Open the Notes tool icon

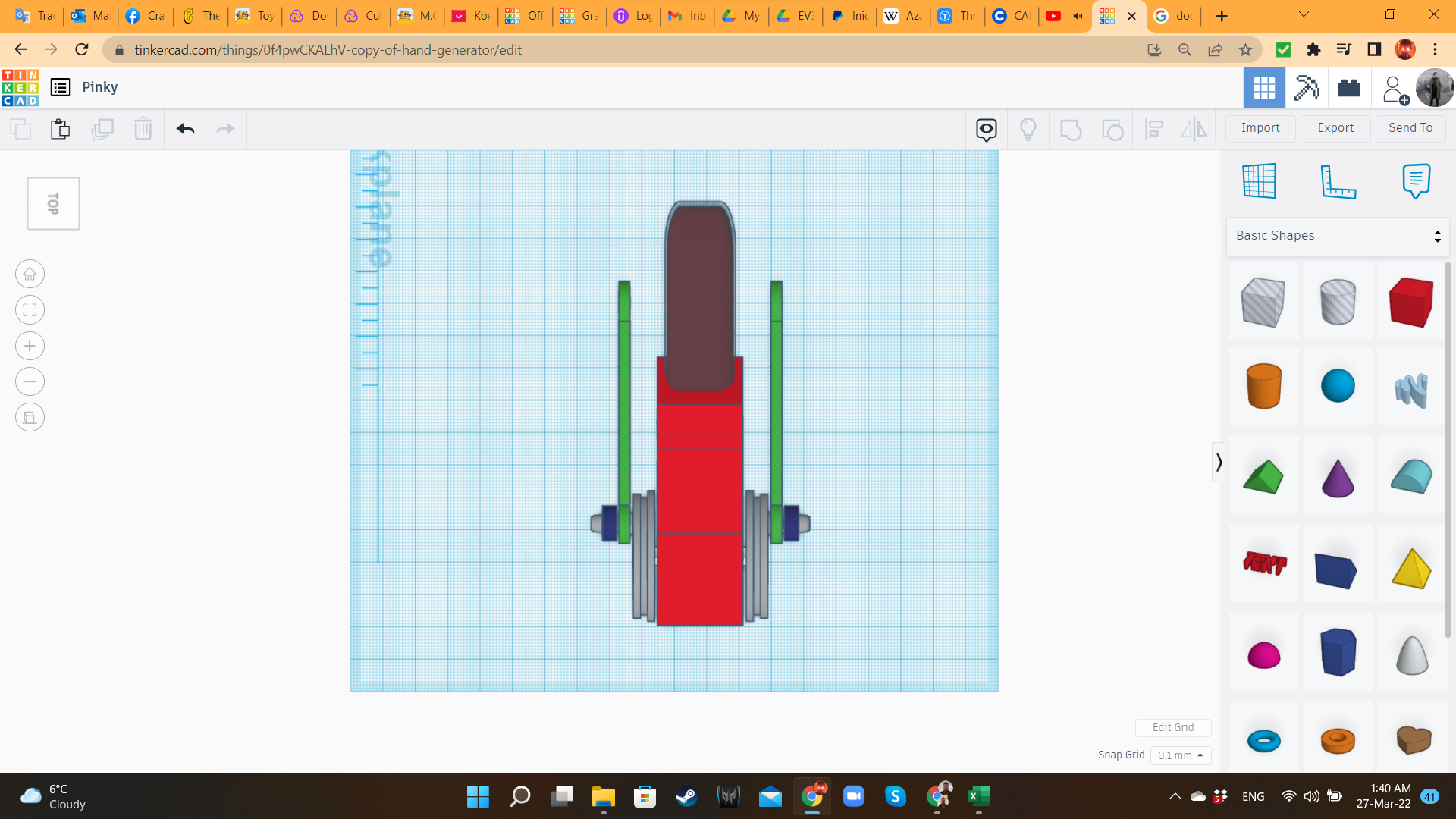click(x=1416, y=181)
